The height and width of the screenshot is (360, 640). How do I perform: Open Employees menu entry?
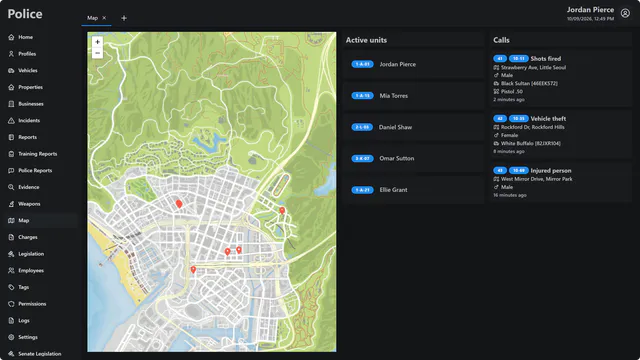click(40, 271)
